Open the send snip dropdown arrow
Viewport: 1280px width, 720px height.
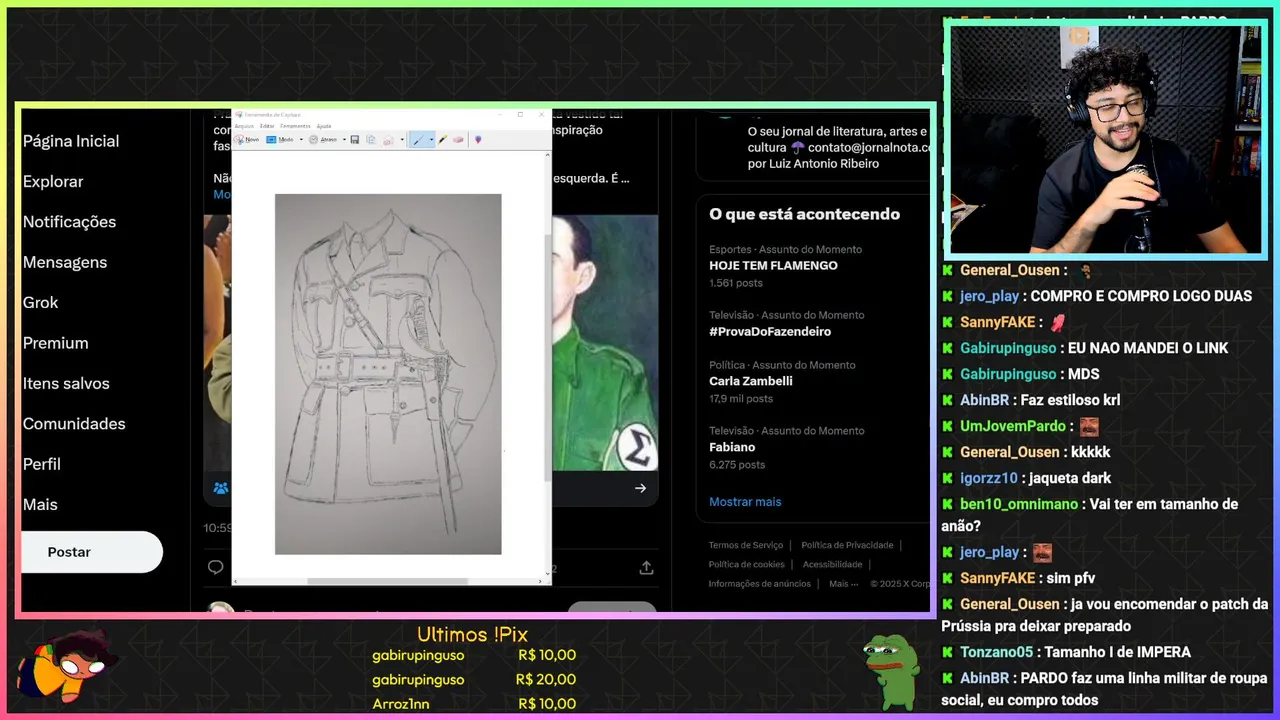click(x=402, y=140)
